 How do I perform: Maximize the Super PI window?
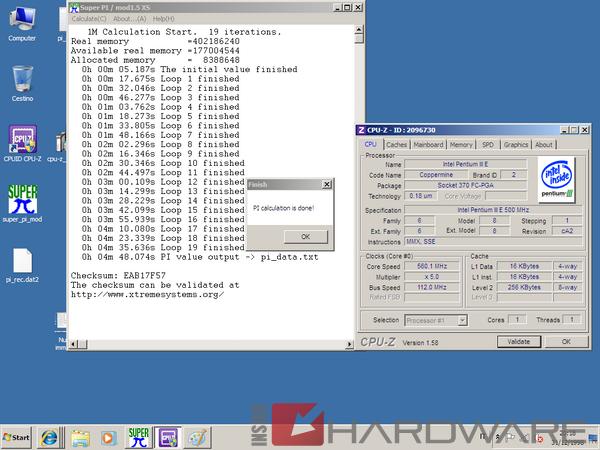(347, 7)
